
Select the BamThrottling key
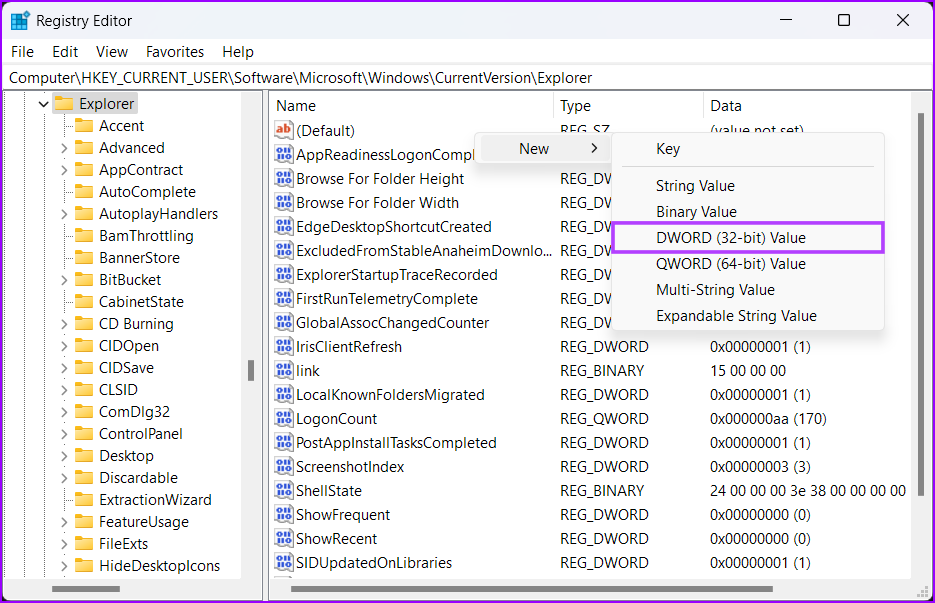tap(146, 236)
